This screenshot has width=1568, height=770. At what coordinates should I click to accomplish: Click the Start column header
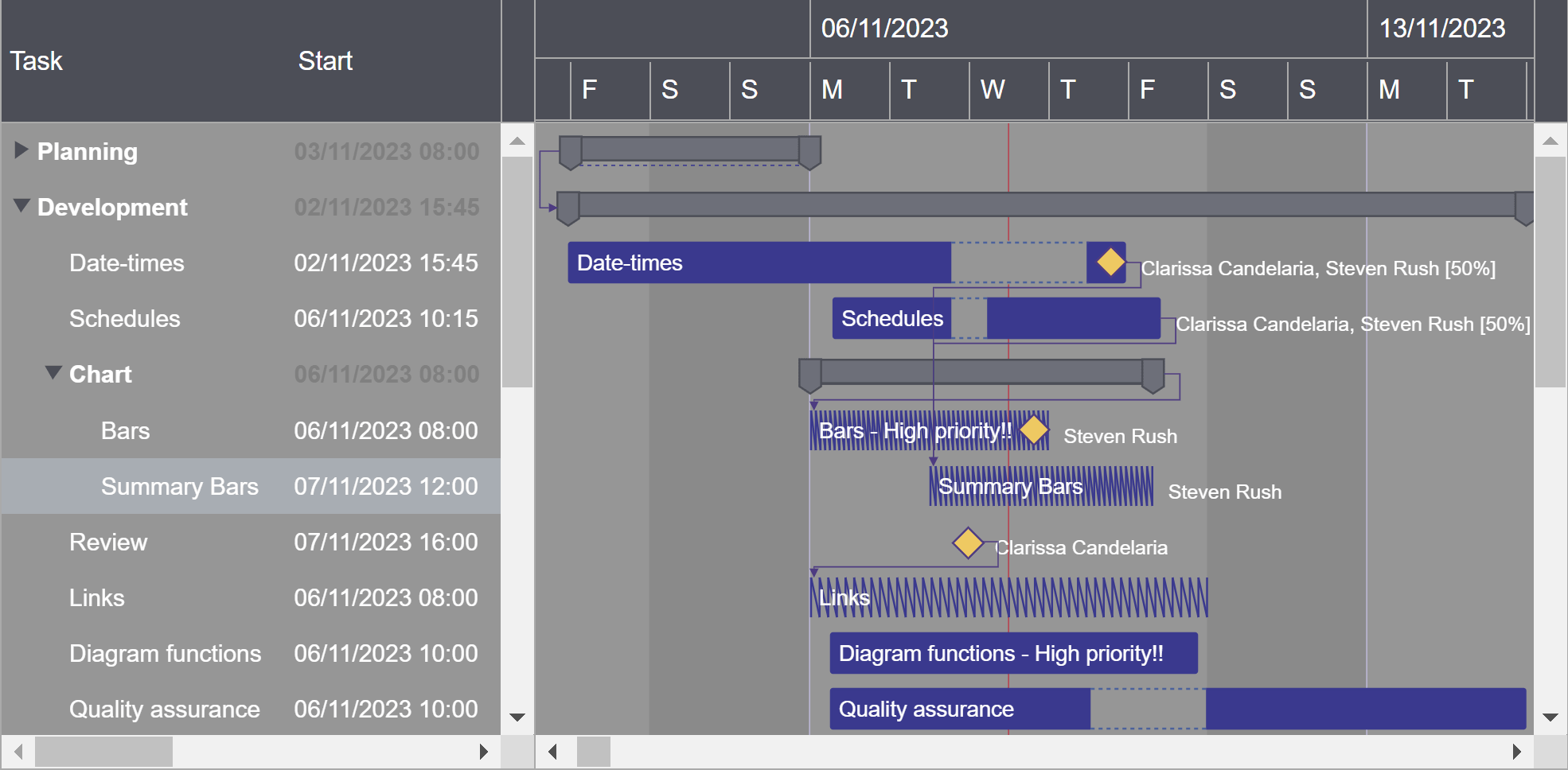click(326, 60)
